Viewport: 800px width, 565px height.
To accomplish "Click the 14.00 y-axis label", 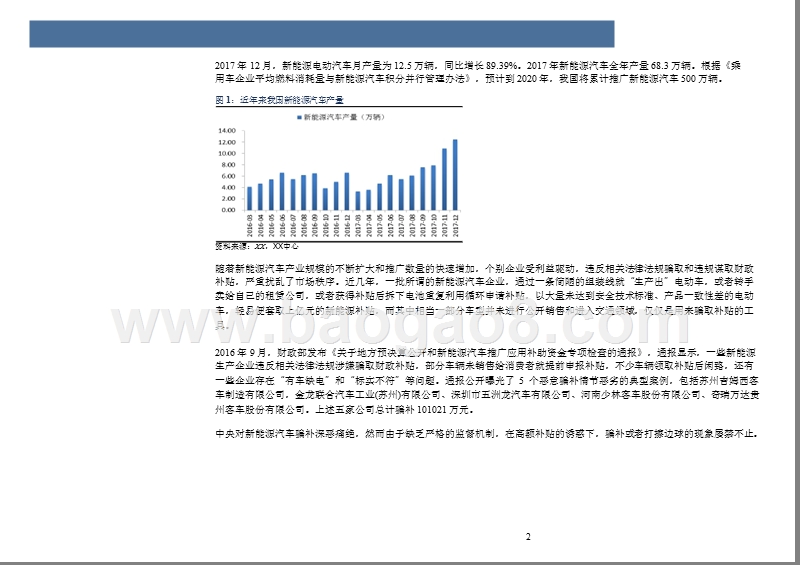I will point(227,131).
